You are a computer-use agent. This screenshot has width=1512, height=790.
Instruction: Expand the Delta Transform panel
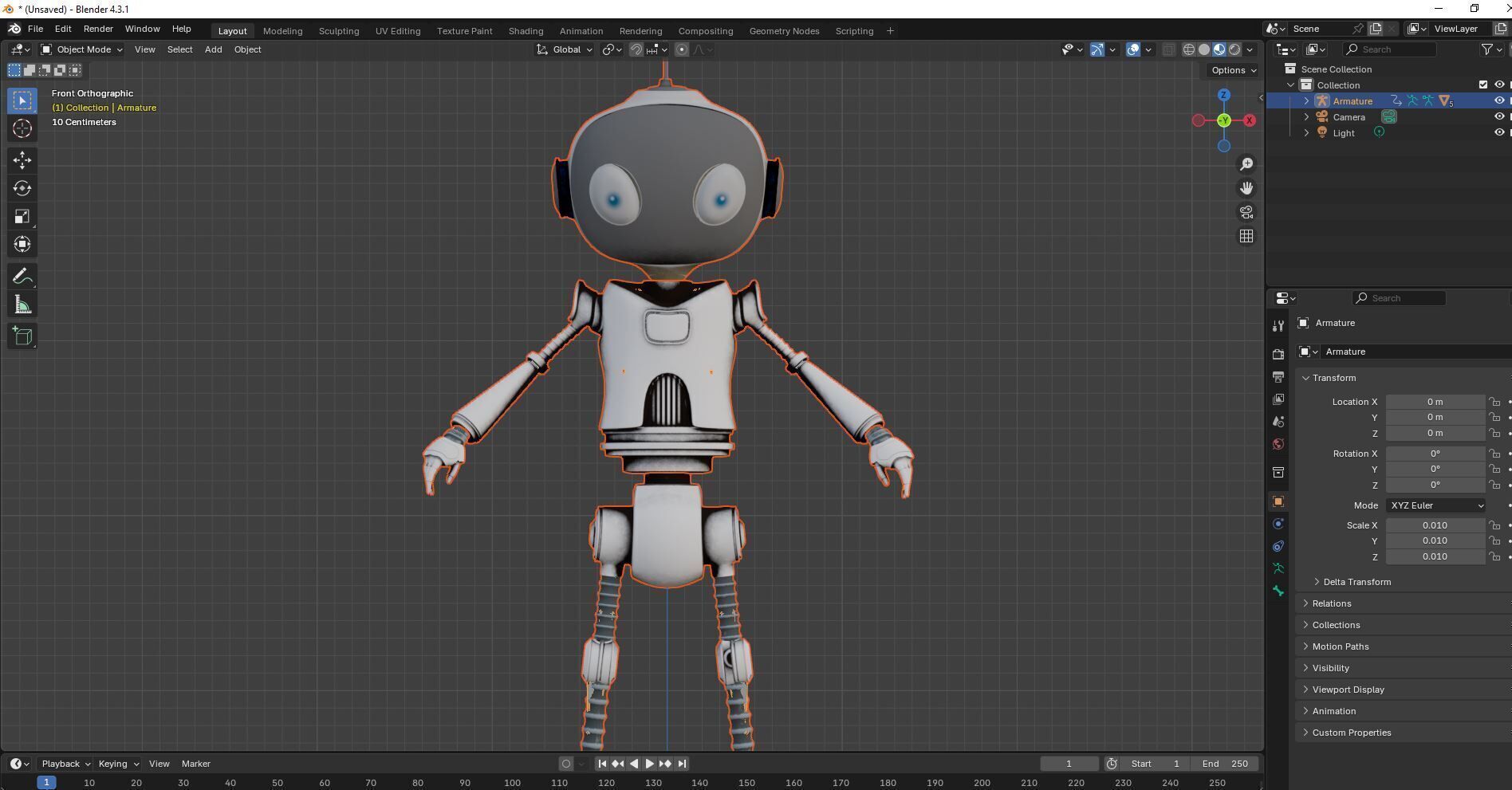click(x=1356, y=582)
